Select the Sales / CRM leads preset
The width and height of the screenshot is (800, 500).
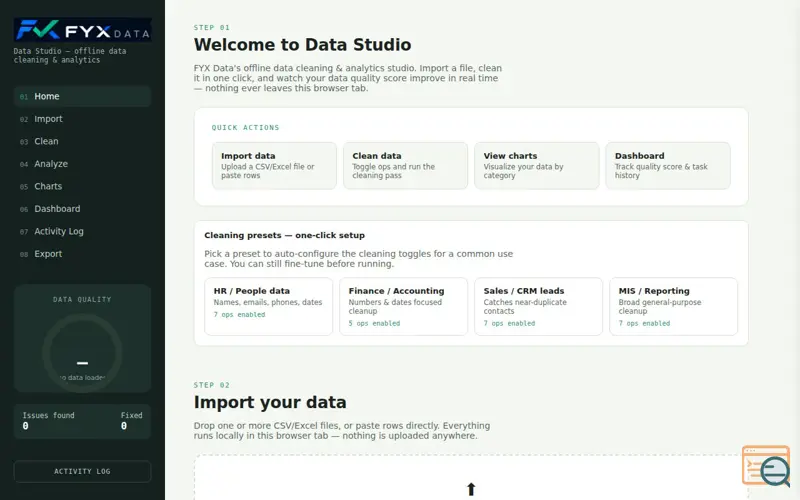click(539, 307)
